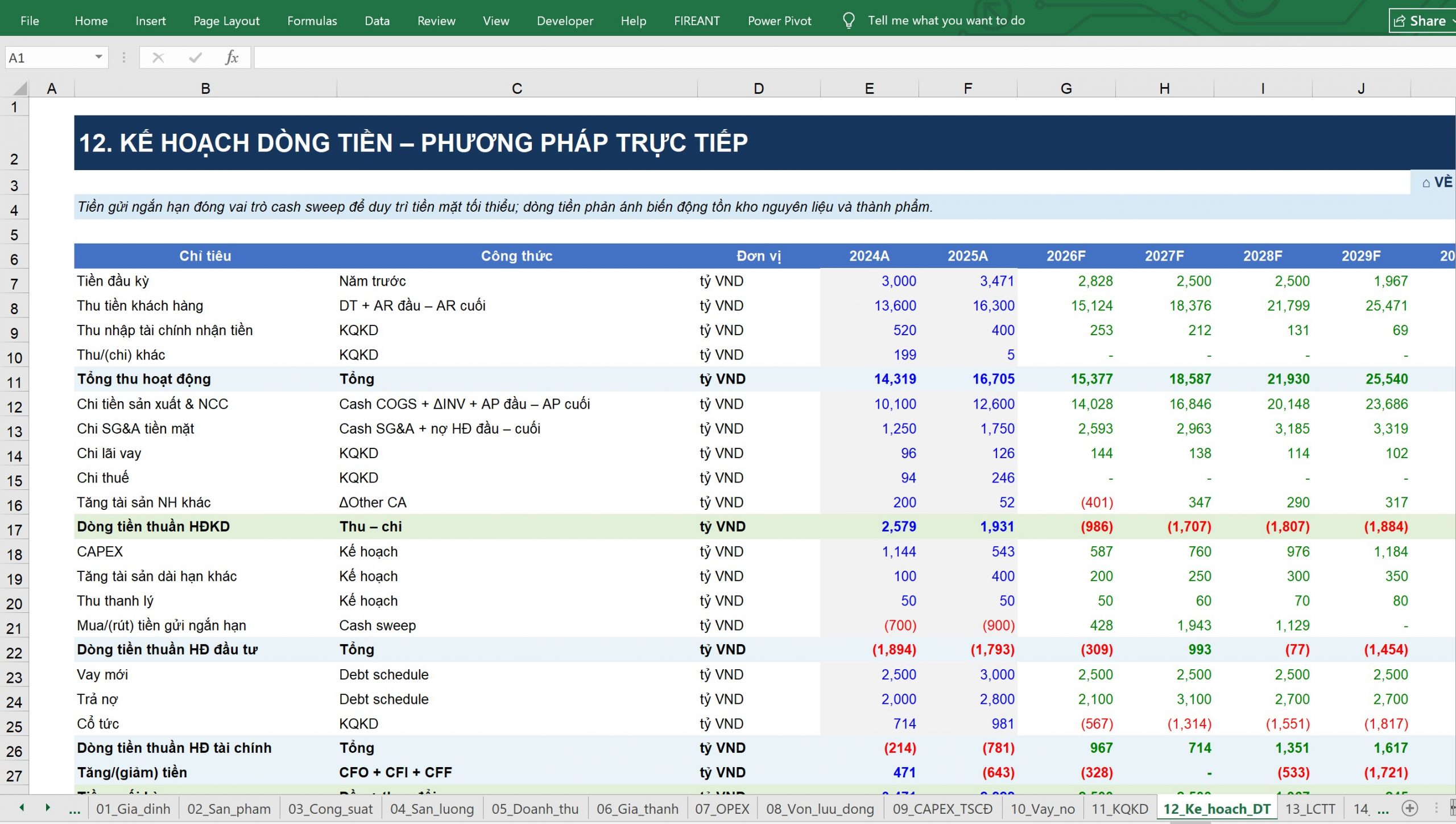Open the Formulas ribbon tab
Screen dimensions: 1456x824
pos(312,21)
